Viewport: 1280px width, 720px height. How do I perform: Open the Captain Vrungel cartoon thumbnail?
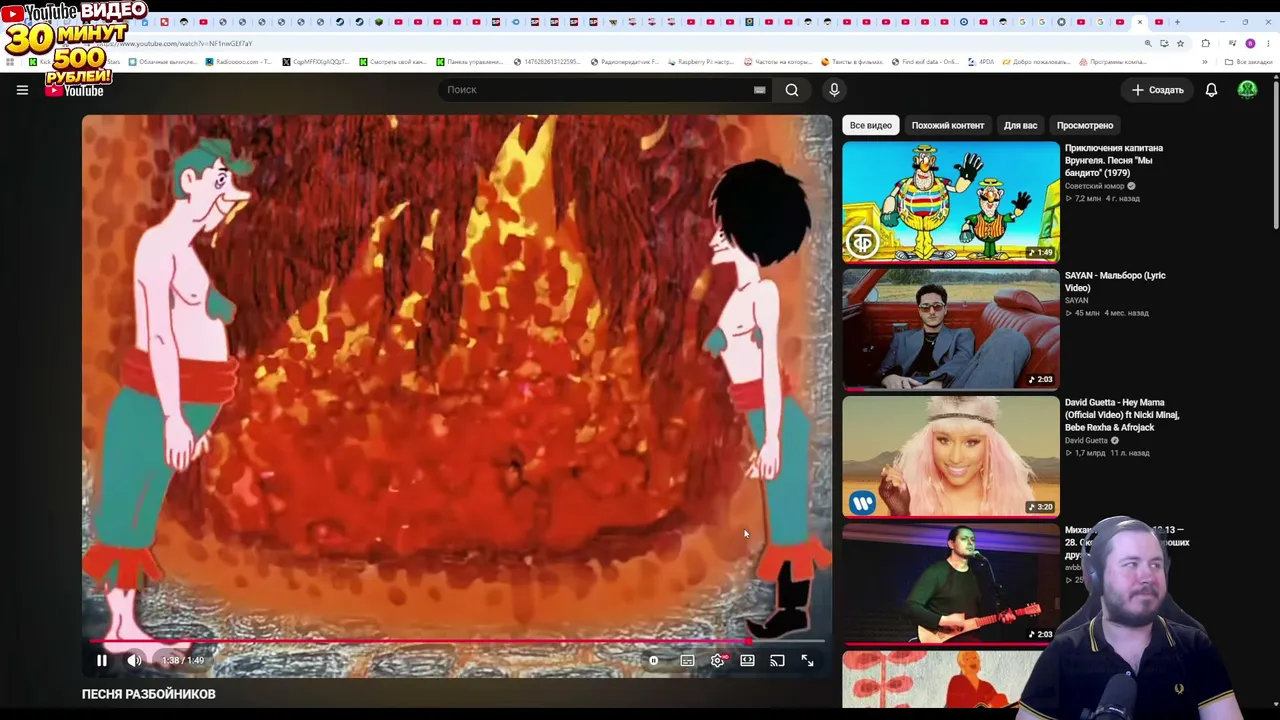[x=950, y=201]
